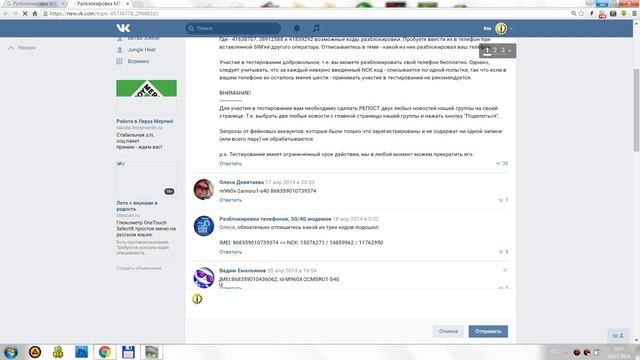Open Олеся Девятаева's profile name

point(242,182)
